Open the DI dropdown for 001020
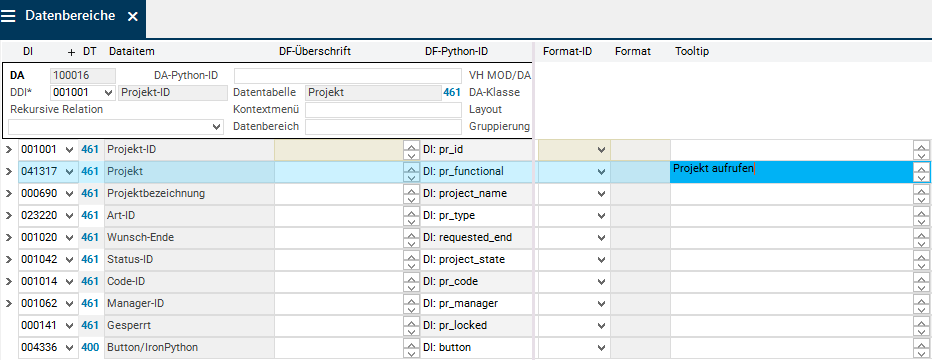The image size is (932, 360). coord(70,238)
